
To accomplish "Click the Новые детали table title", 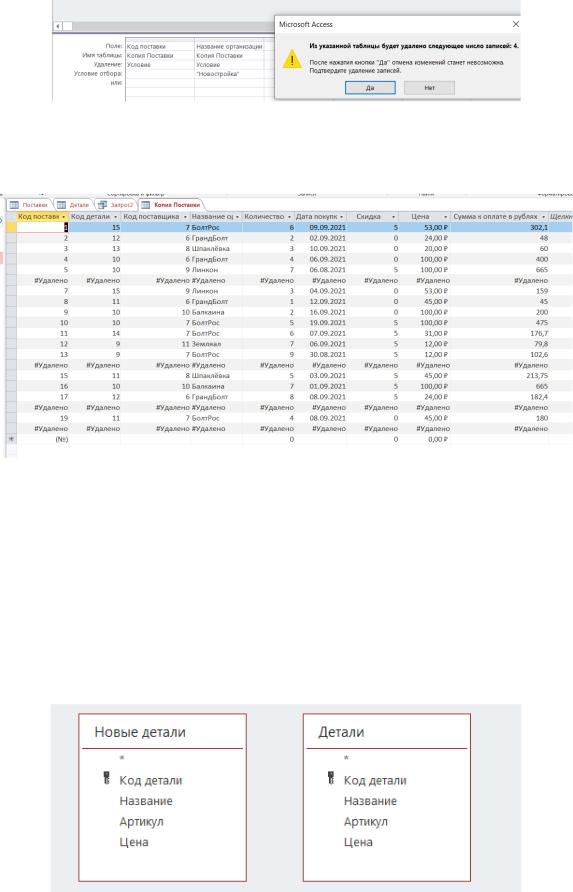I will click(140, 732).
